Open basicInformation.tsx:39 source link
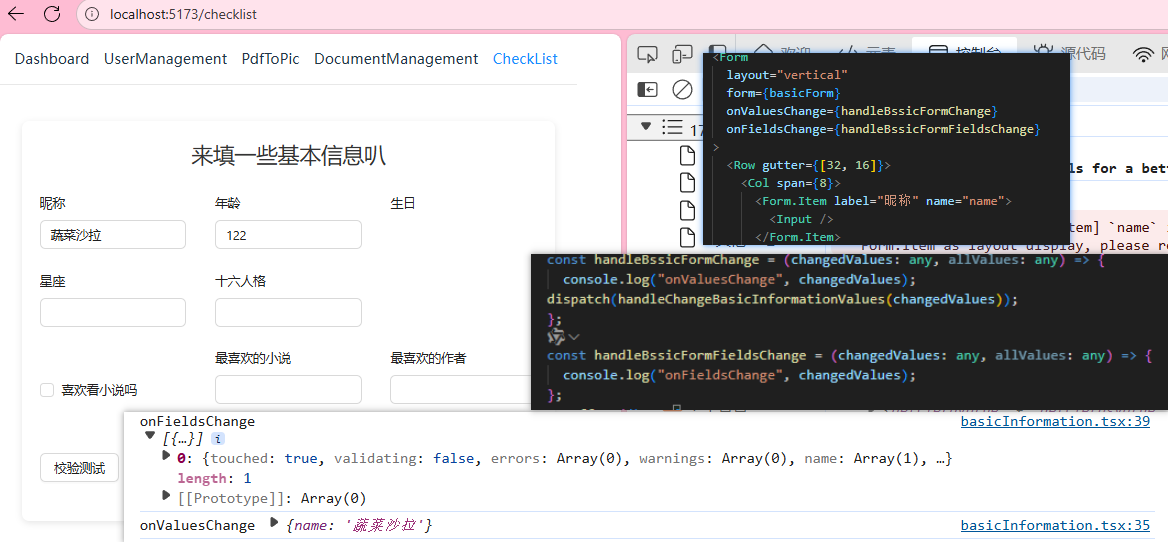Viewport: 1168px width, 542px height. (x=1055, y=421)
